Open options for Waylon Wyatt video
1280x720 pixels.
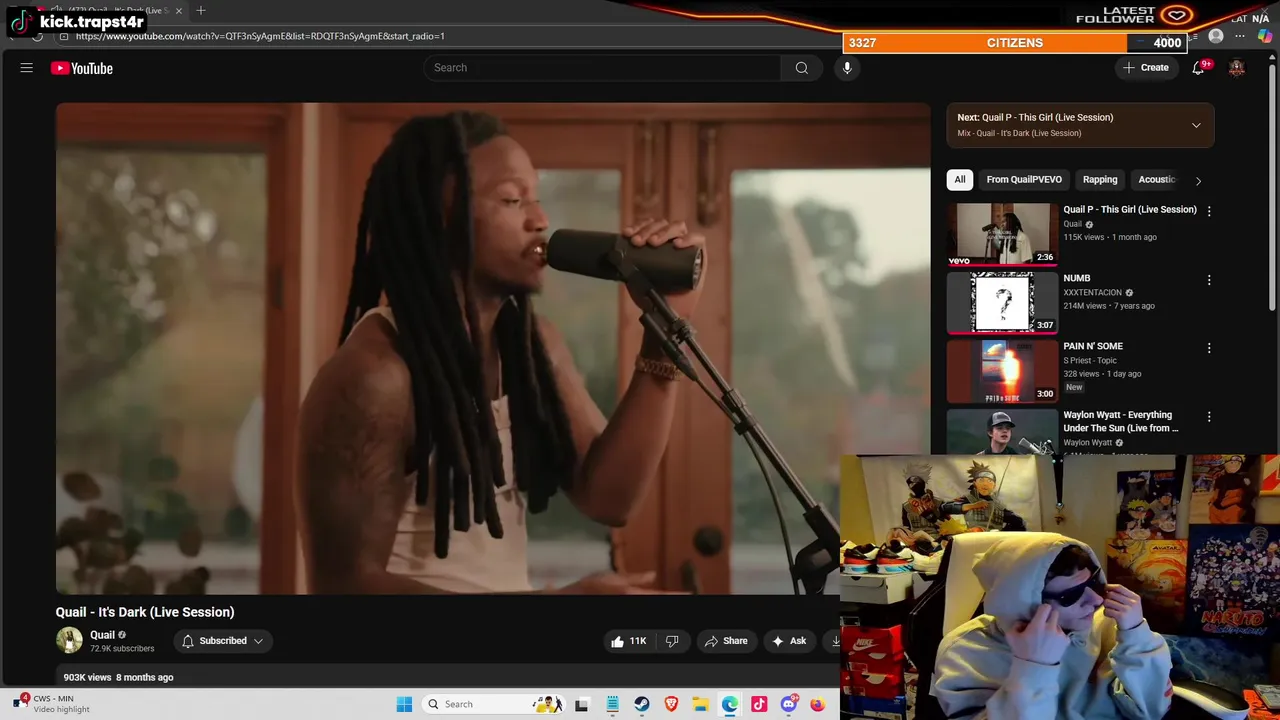tap(1209, 417)
